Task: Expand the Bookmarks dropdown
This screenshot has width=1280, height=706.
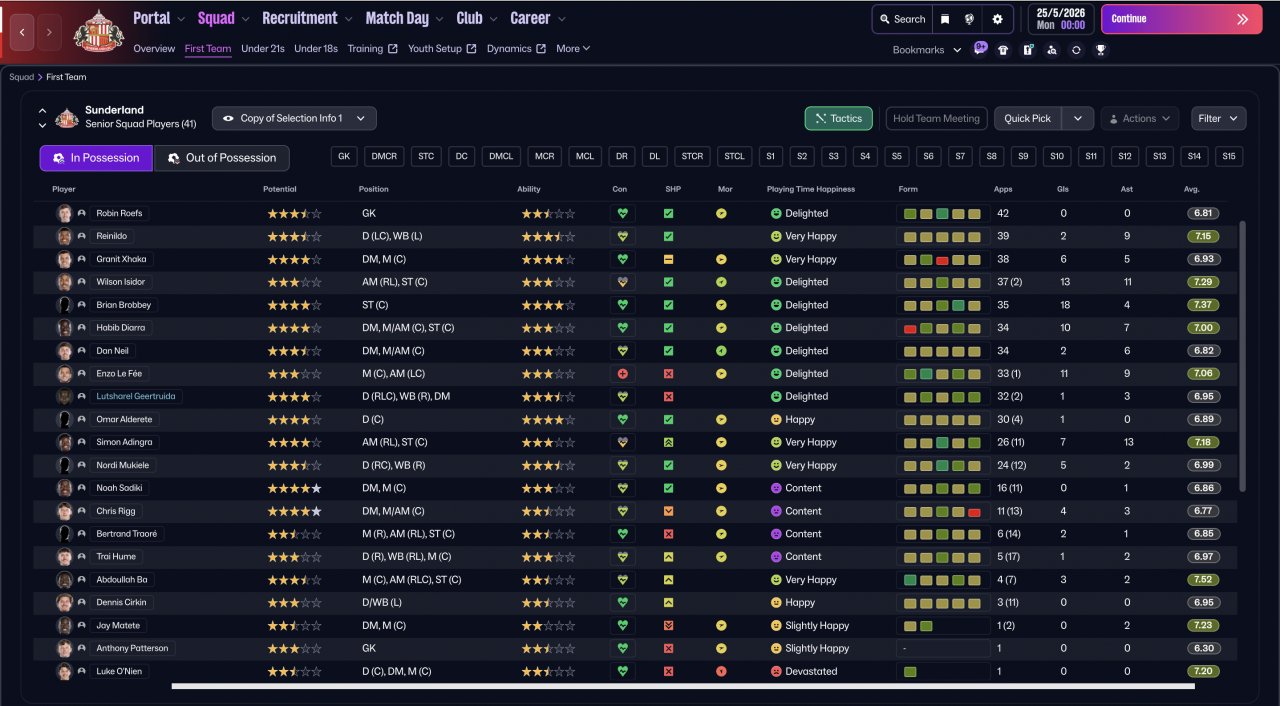Action: 927,50
